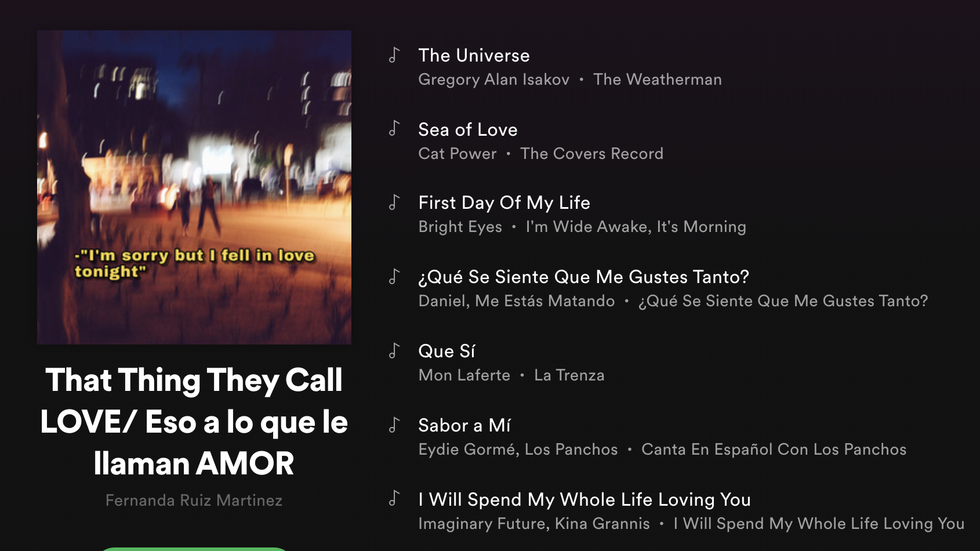The width and height of the screenshot is (980, 551).
Task: Open artist Gregory Alan Isakov
Action: coord(494,80)
